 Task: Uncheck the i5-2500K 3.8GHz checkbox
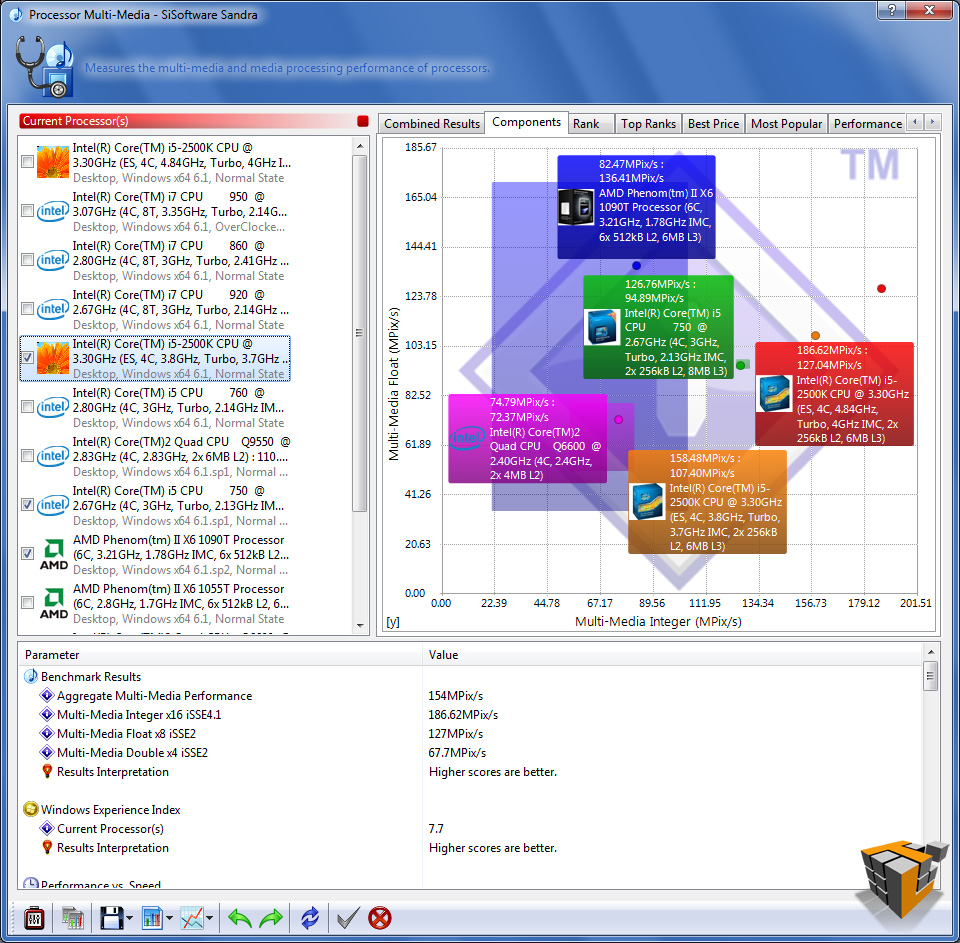(x=27, y=358)
